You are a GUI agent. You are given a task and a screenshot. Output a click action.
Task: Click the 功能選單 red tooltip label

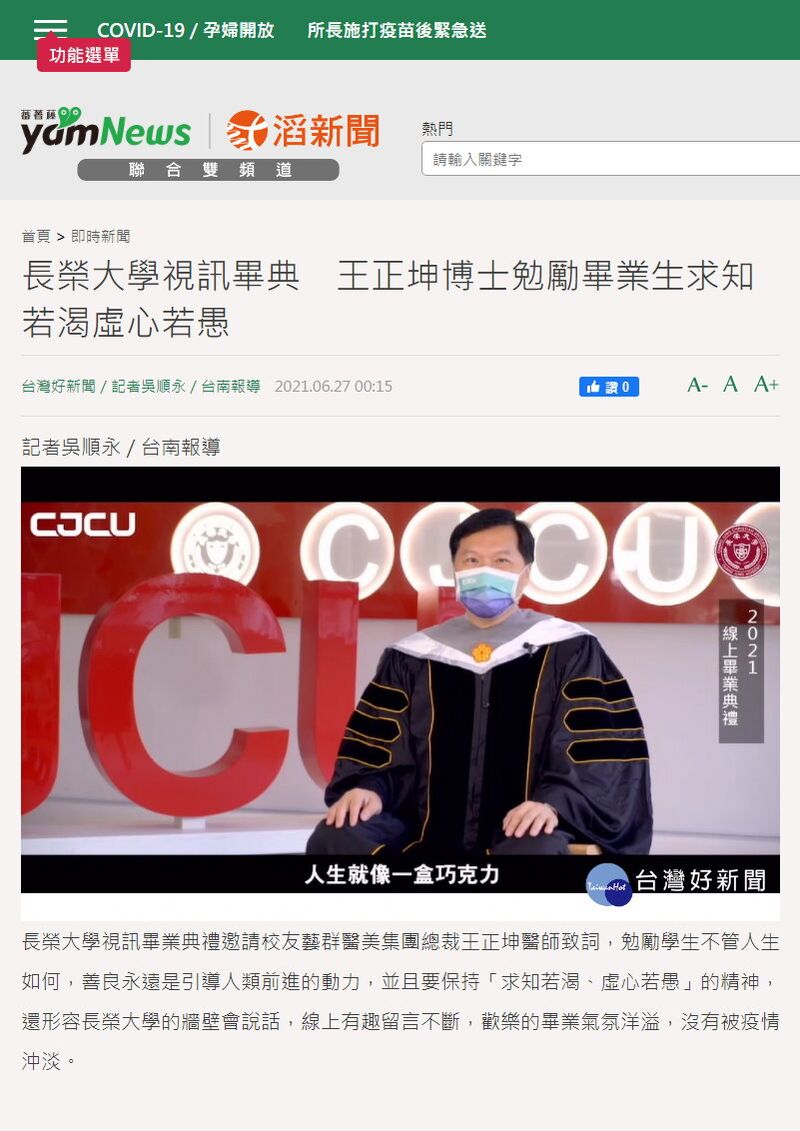(x=84, y=56)
